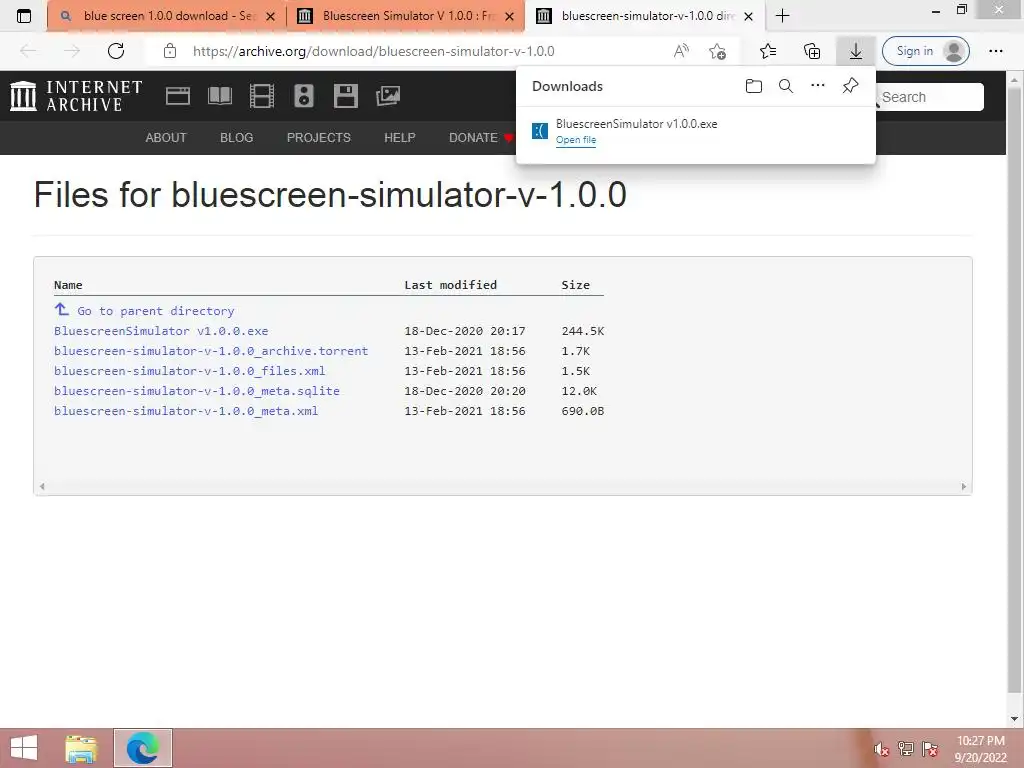This screenshot has height=768, width=1024.
Task: Launch File Explorer from taskbar
Action: point(81,748)
